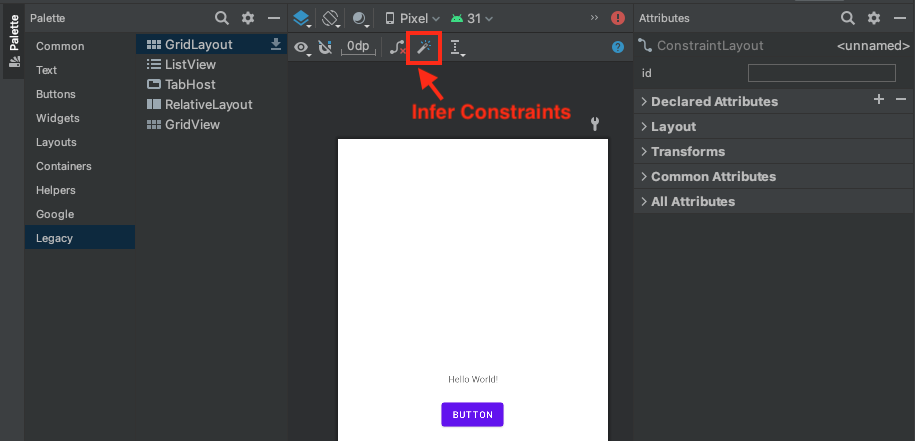Viewport: 915px width, 441px height.
Task: Select the Hello World! text view
Action: coord(473,379)
